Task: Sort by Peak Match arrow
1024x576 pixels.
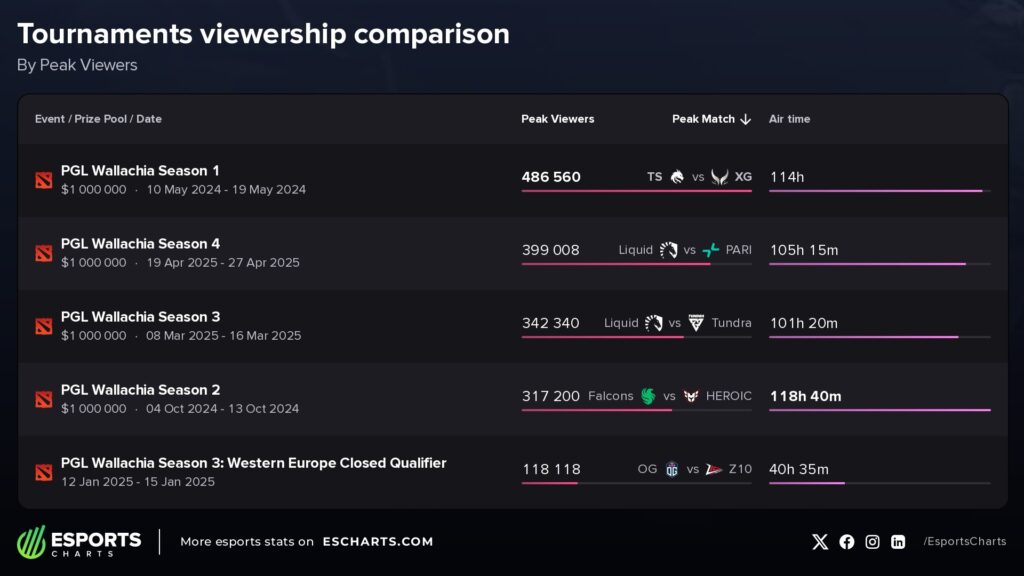Action: pos(745,119)
